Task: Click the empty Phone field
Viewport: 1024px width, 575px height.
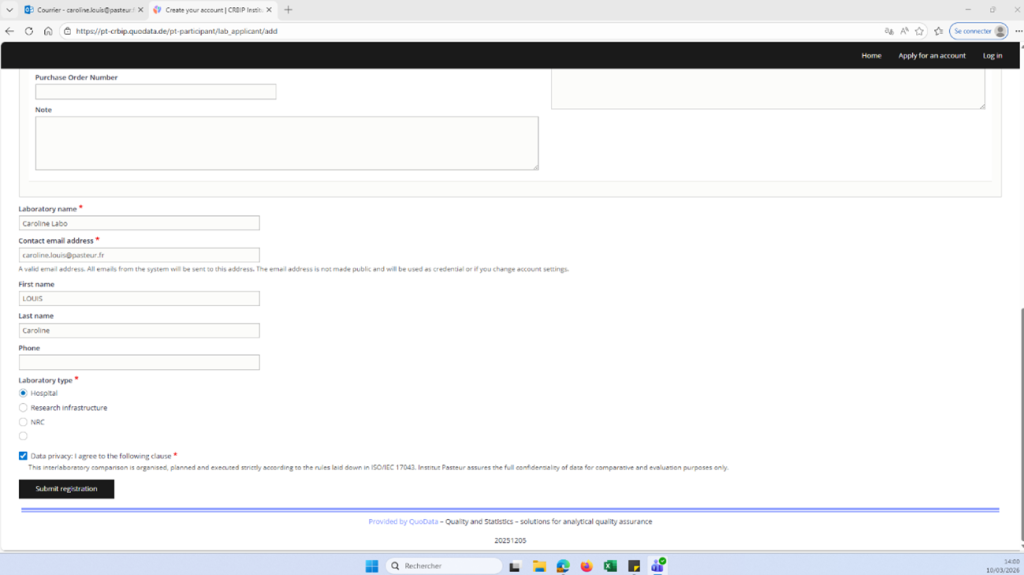Action: 139,362
